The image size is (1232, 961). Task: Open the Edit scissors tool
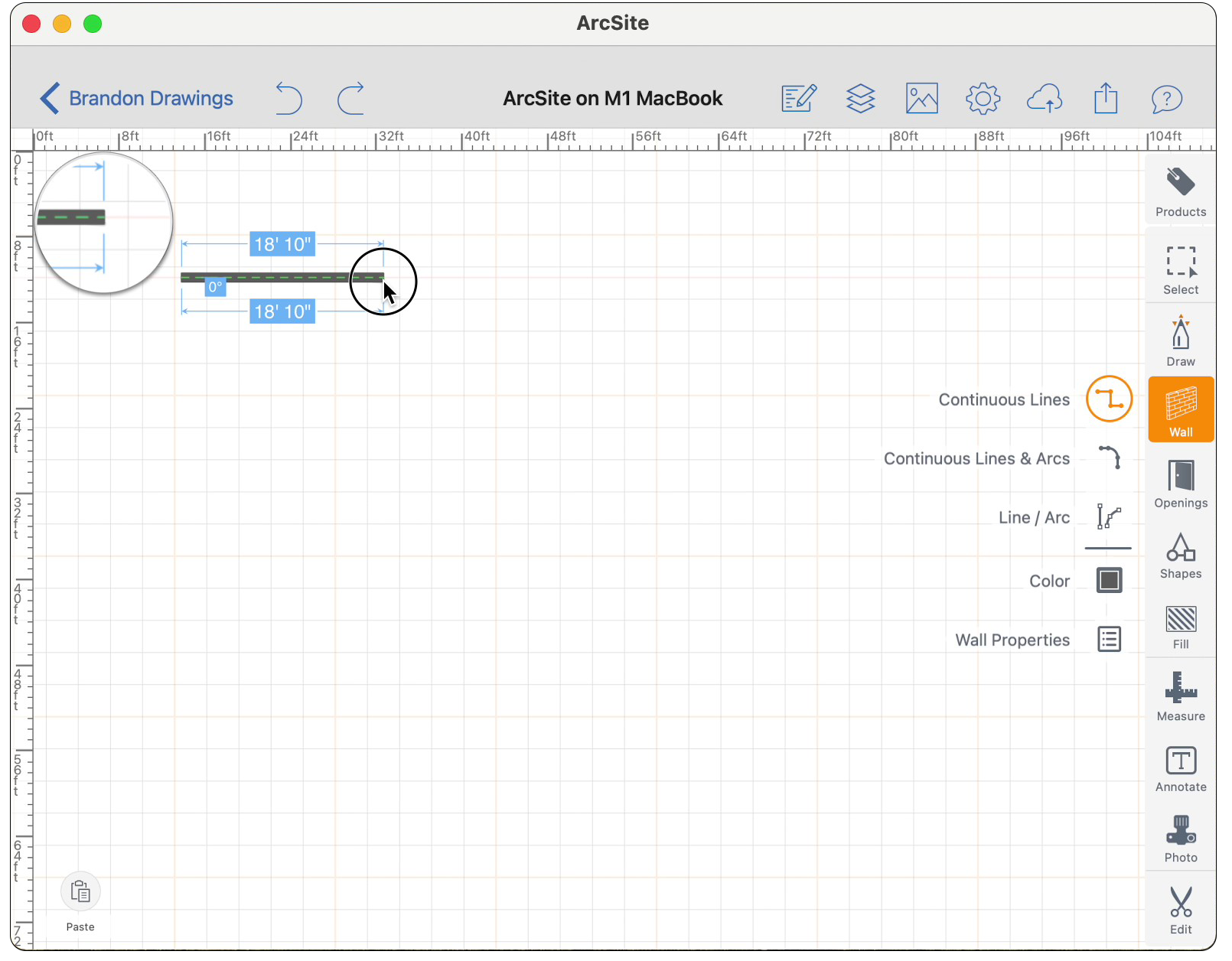pos(1181,910)
